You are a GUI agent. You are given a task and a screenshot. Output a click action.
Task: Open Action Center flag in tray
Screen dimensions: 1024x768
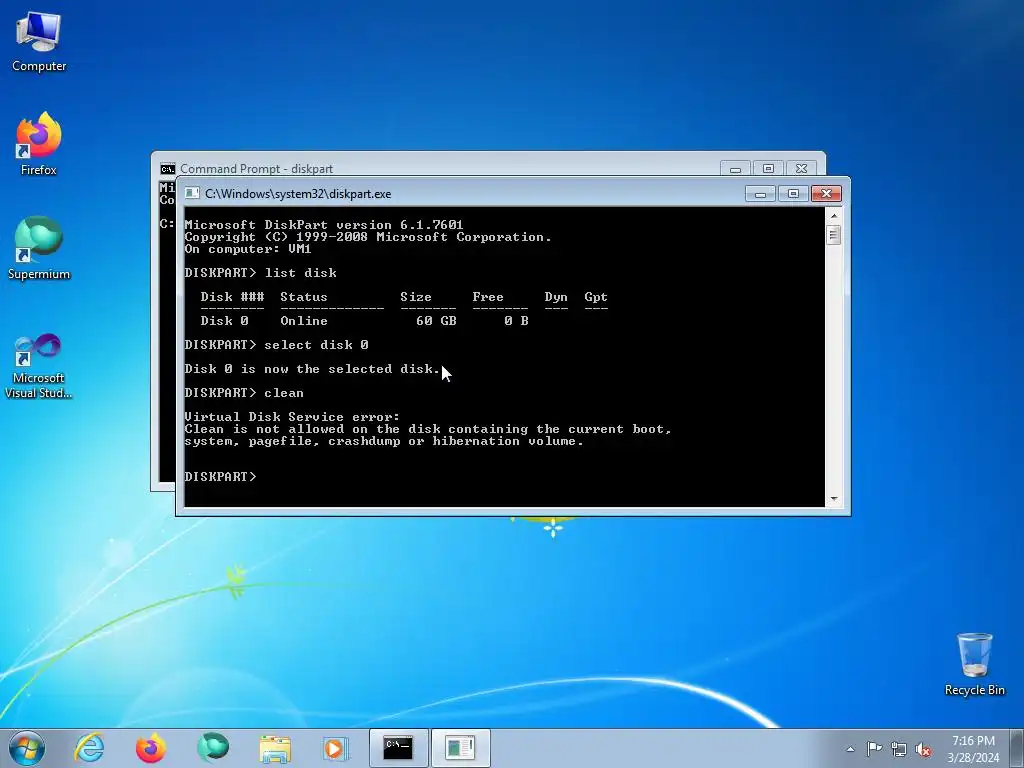(x=874, y=749)
